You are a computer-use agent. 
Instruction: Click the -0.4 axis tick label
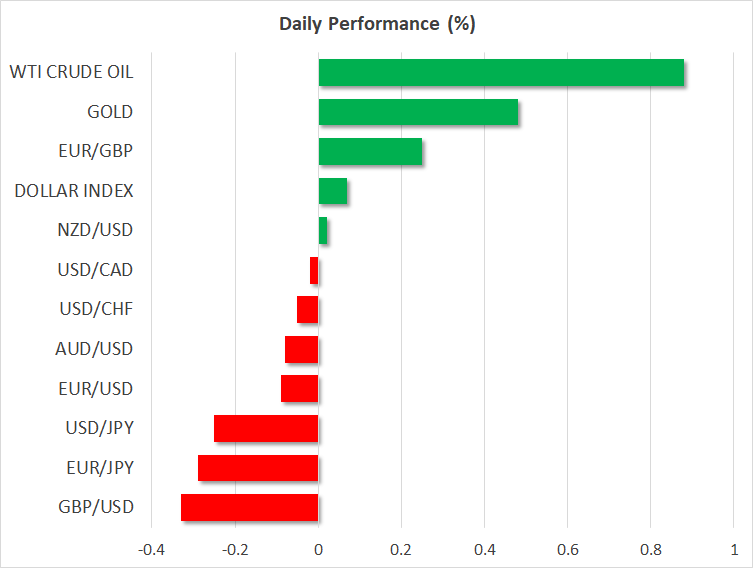(x=152, y=549)
